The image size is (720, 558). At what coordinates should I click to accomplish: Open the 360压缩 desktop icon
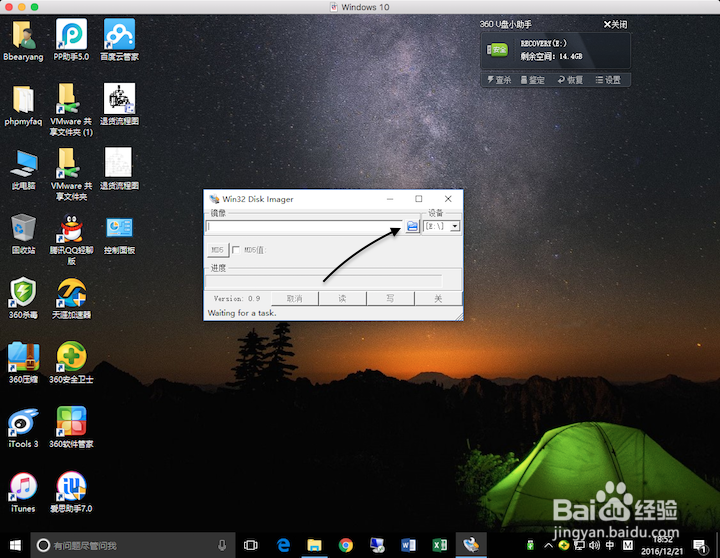[x=23, y=363]
